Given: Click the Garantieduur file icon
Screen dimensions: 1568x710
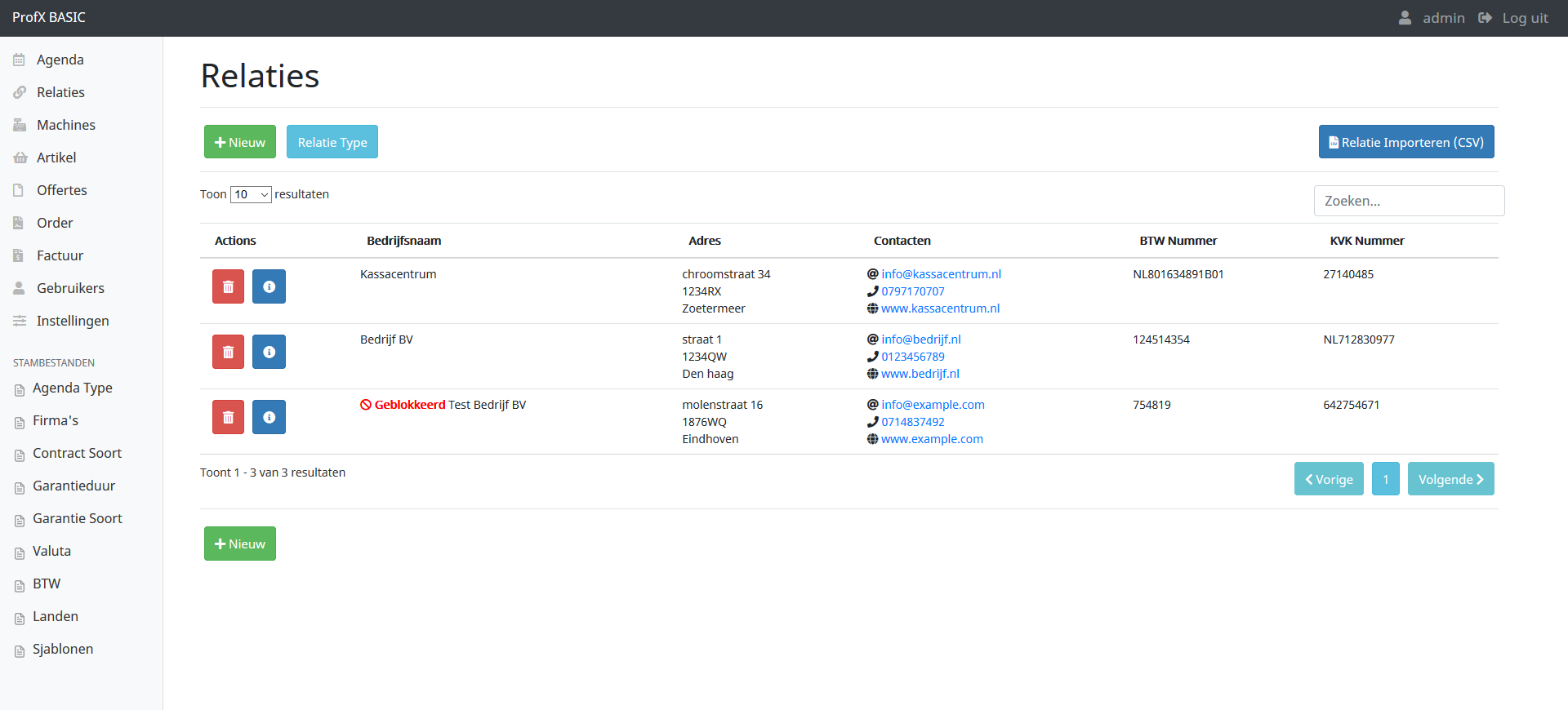Looking at the screenshot, I should pos(20,488).
